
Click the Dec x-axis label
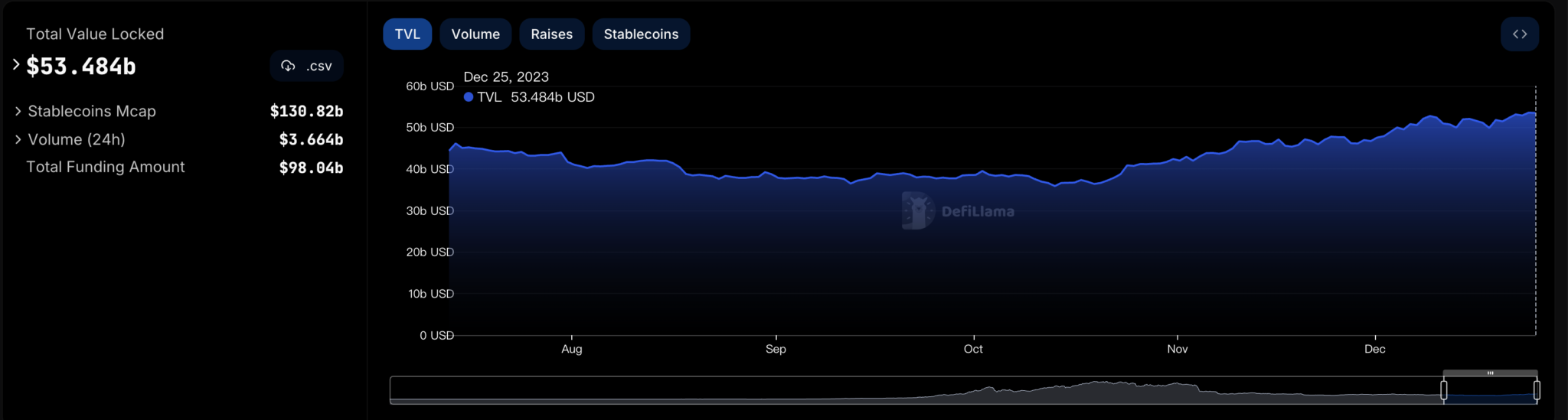[x=1375, y=349]
